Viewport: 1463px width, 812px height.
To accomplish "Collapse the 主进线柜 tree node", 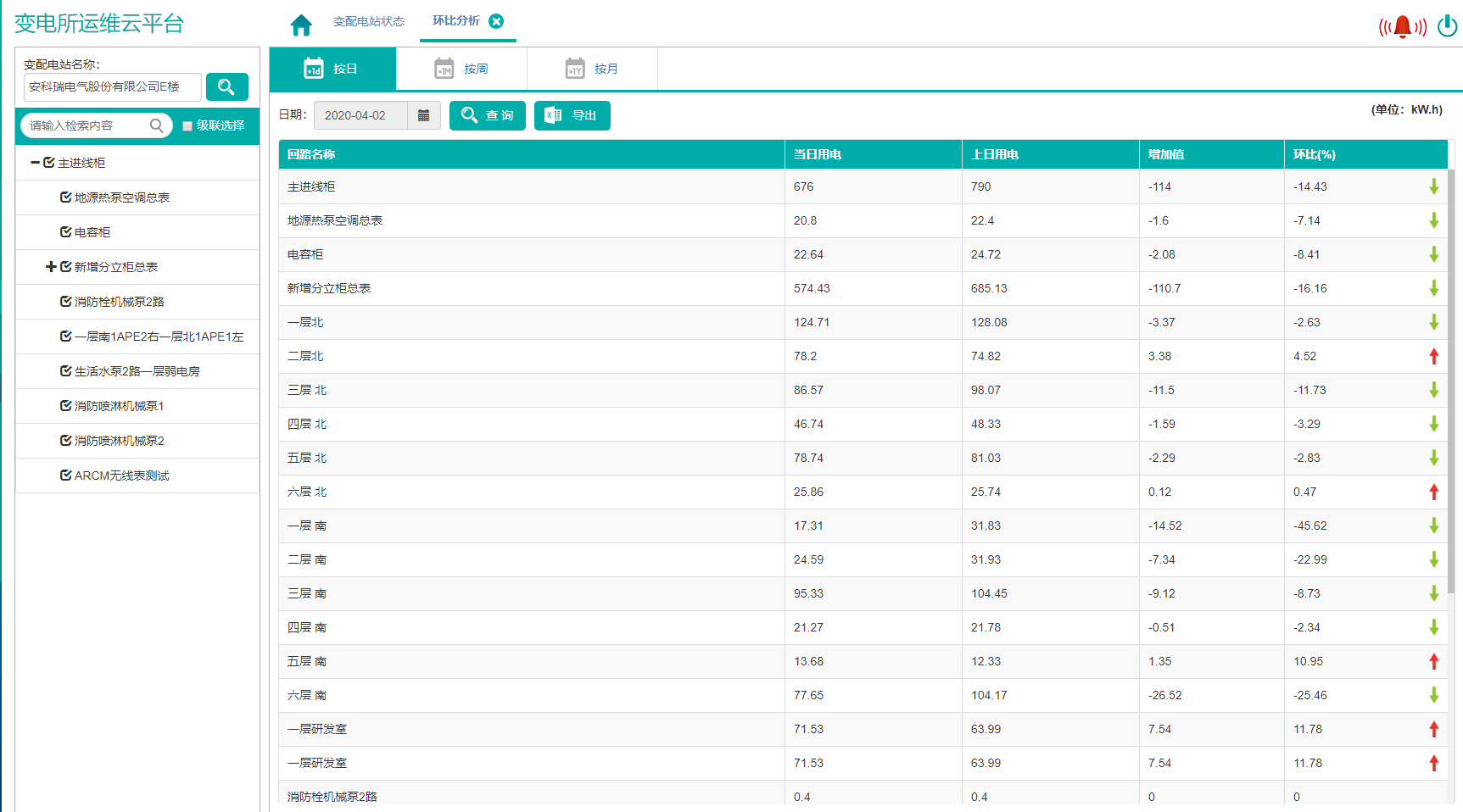I will 36,162.
